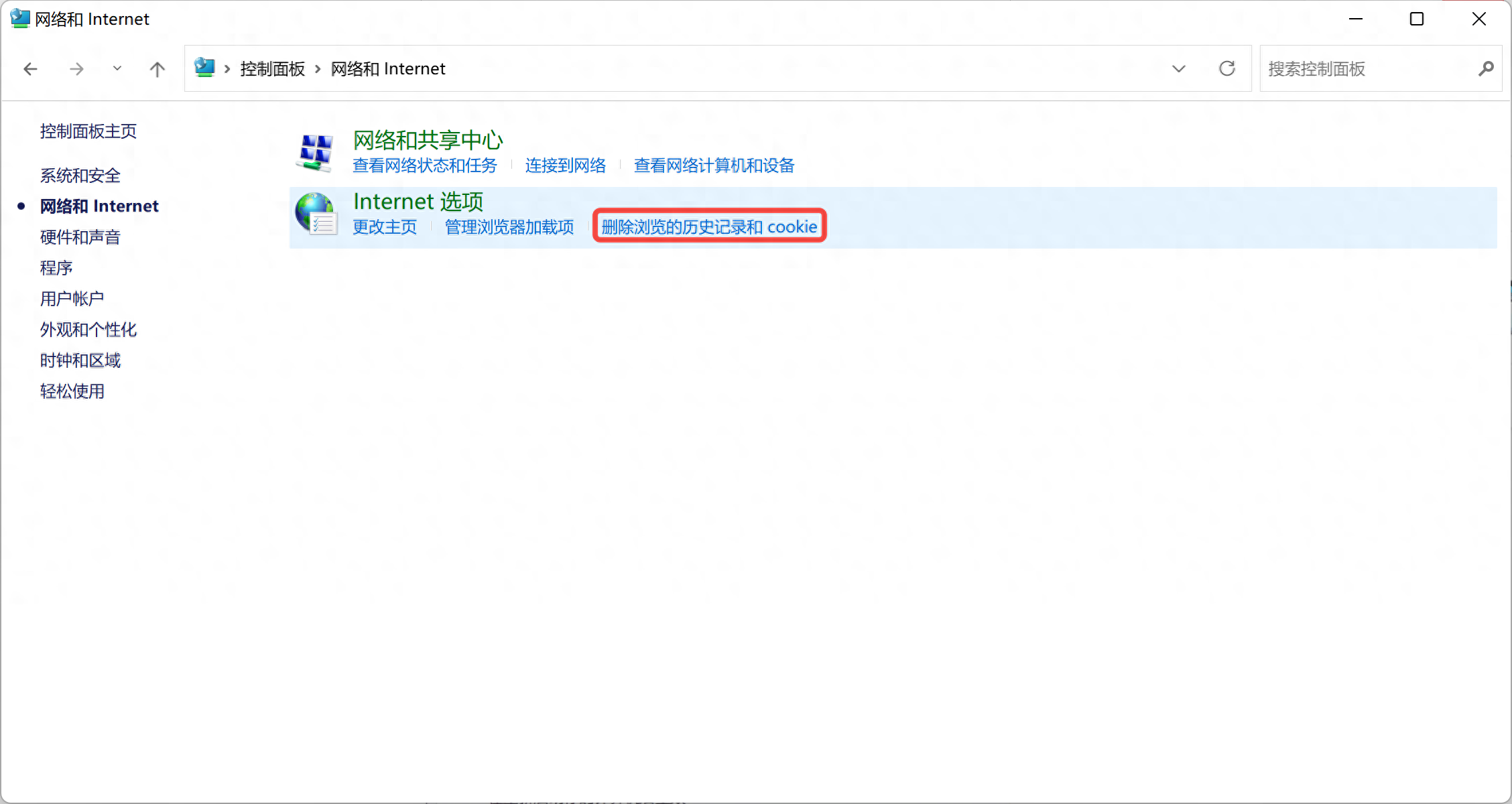Select 系统和安全 in the sidebar
The height and width of the screenshot is (804, 1512).
[x=80, y=176]
